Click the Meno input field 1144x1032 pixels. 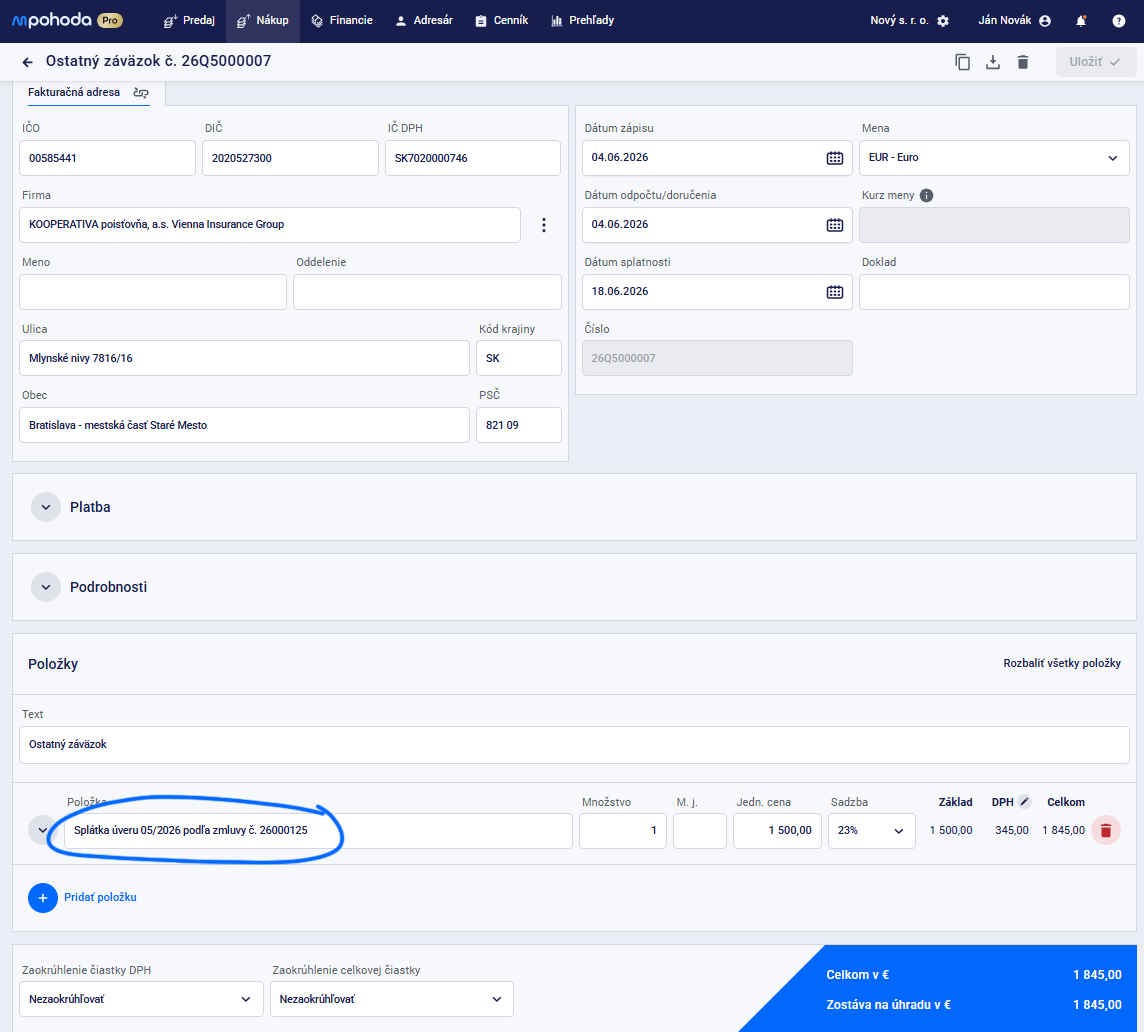click(153, 292)
